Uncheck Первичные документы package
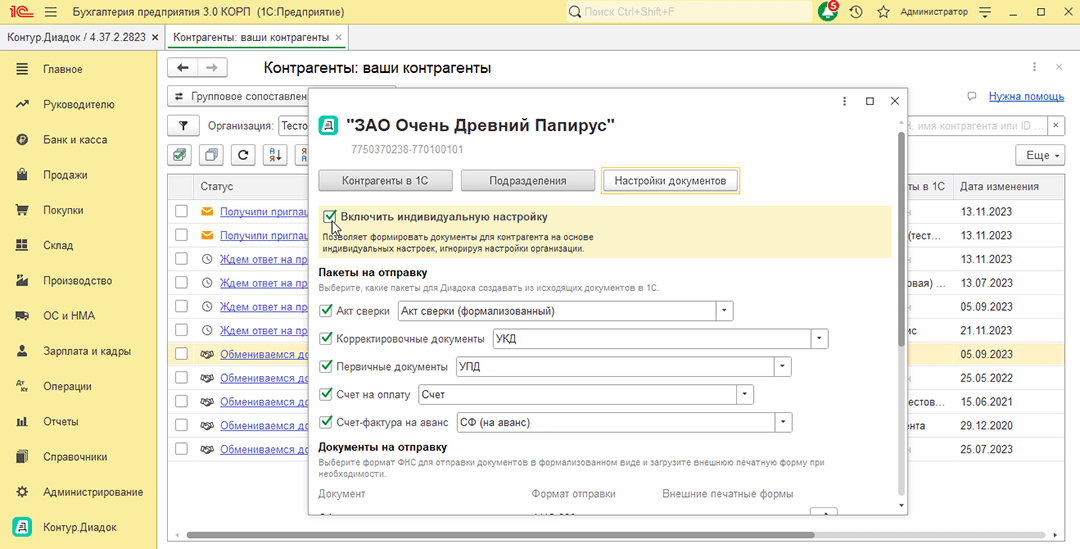Viewport: 1080px width, 549px height. 326,366
